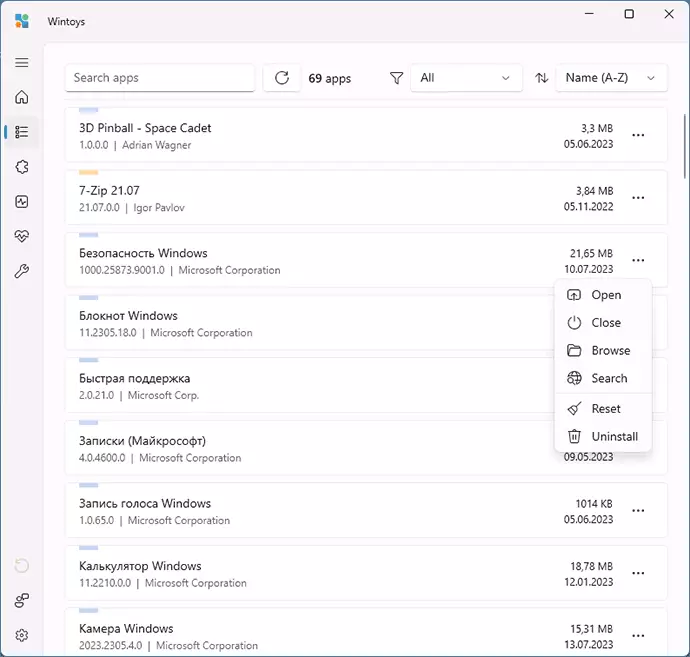Click the vertical scrollbar thumb

coord(685,146)
